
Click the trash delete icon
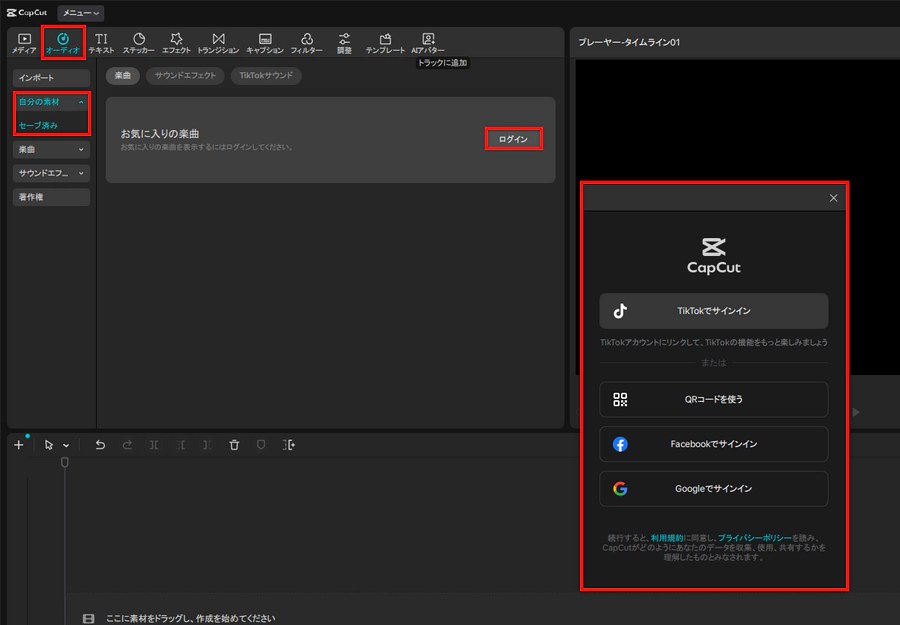pyautogui.click(x=234, y=445)
